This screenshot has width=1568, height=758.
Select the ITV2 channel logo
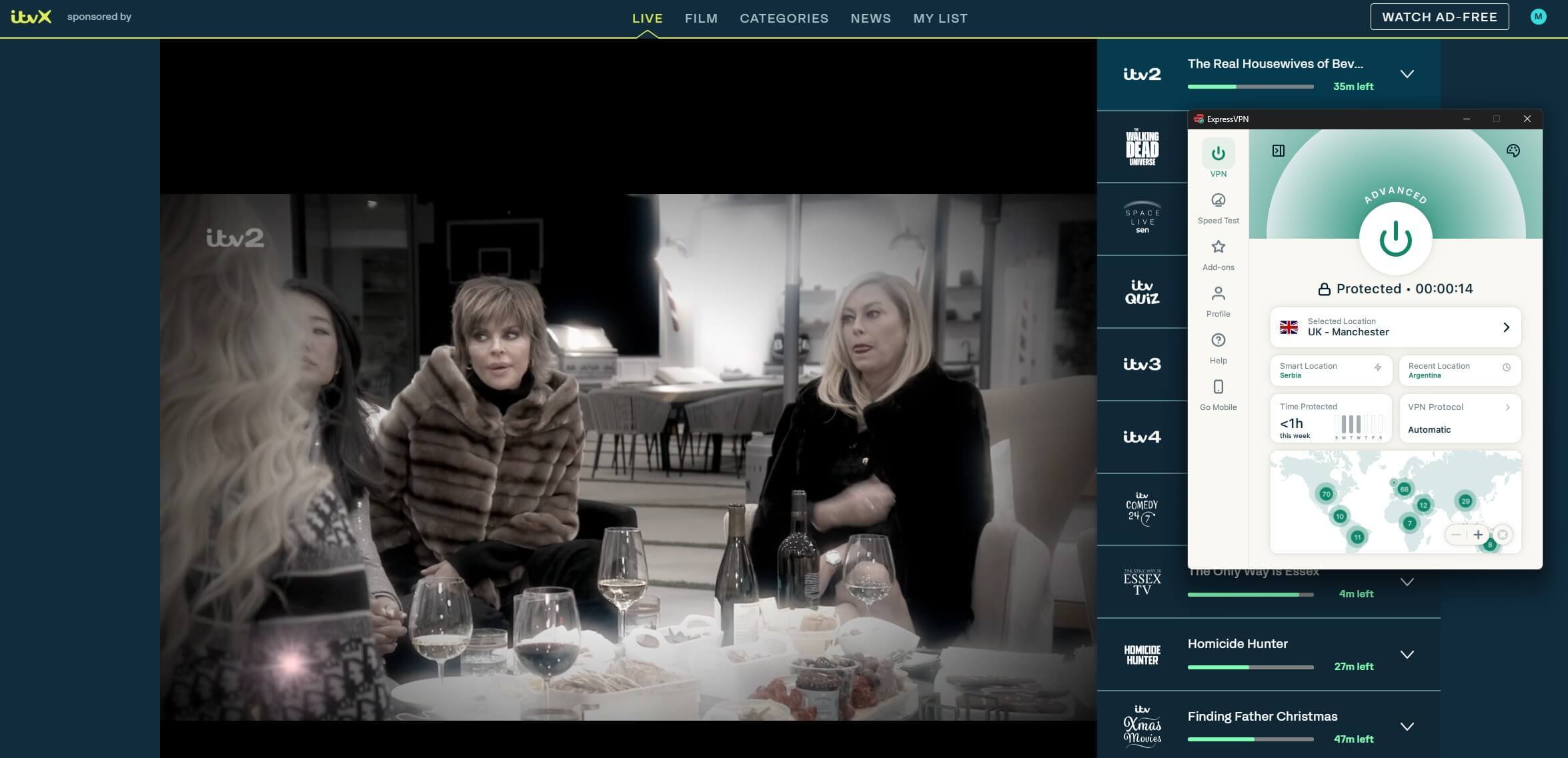1142,74
